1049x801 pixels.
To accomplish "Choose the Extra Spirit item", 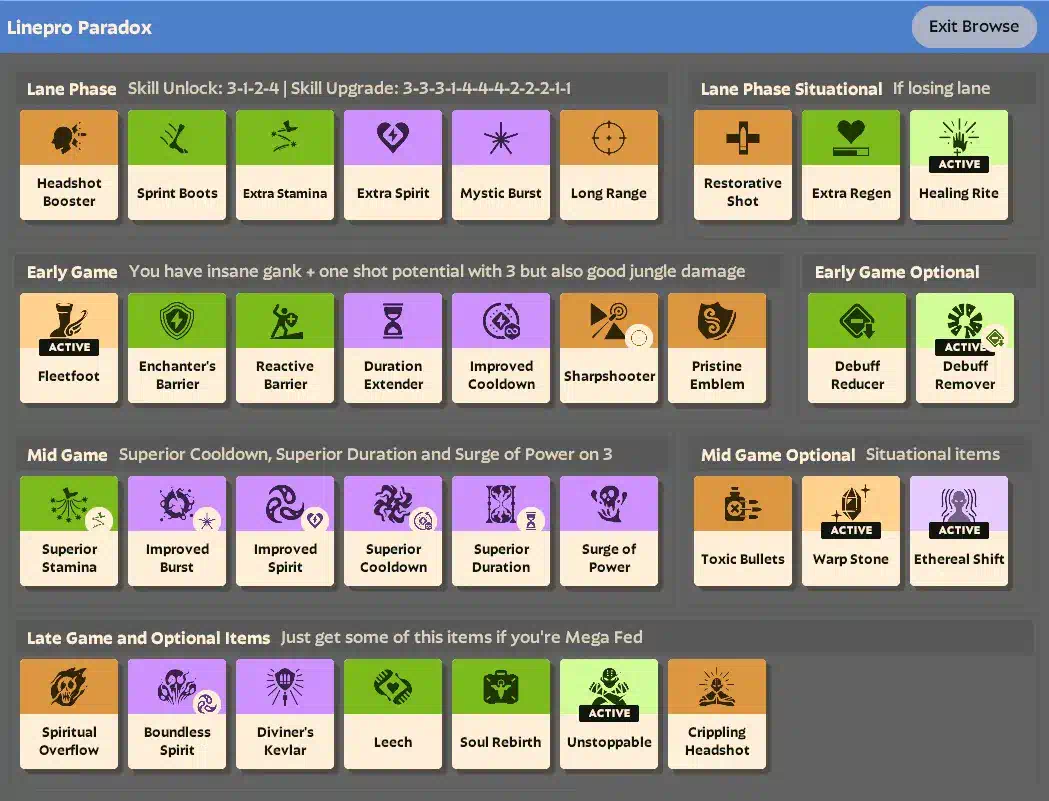I will (x=393, y=165).
